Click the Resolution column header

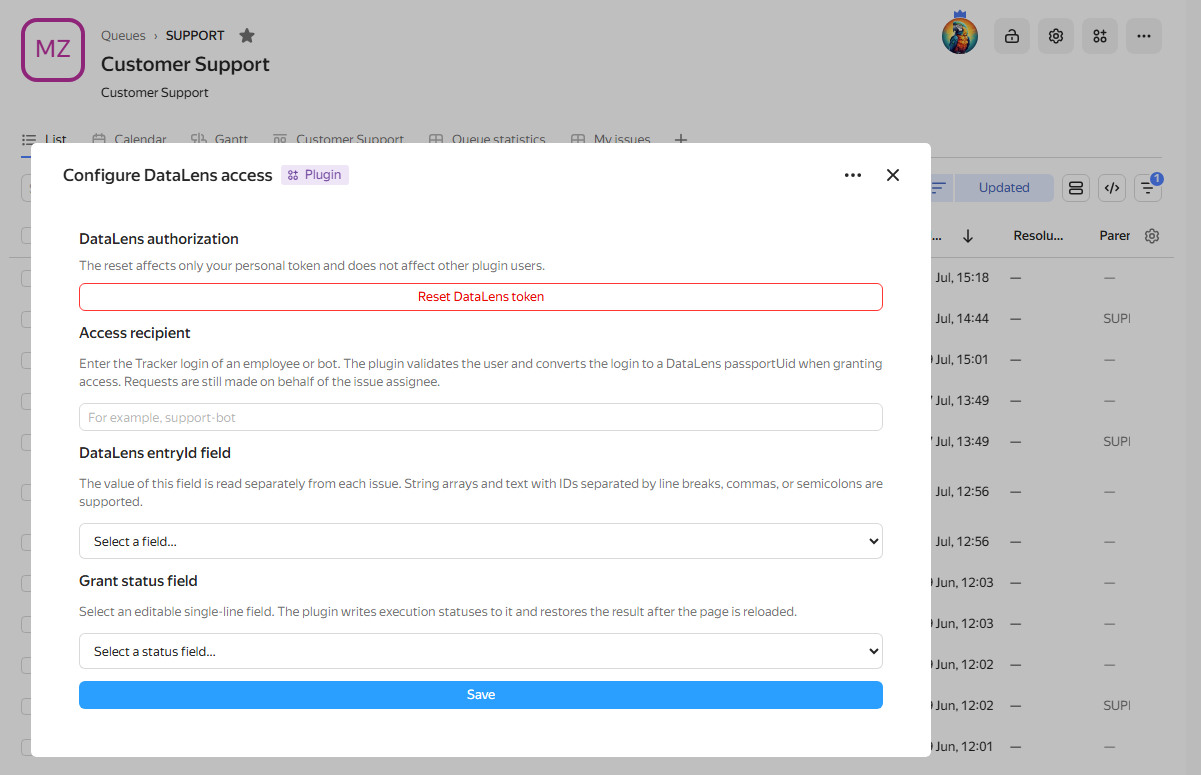click(x=1038, y=236)
